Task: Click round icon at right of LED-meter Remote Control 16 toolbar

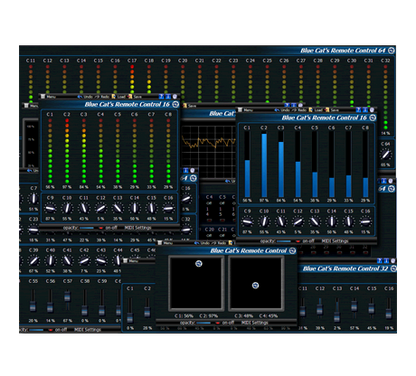Action: click(175, 97)
